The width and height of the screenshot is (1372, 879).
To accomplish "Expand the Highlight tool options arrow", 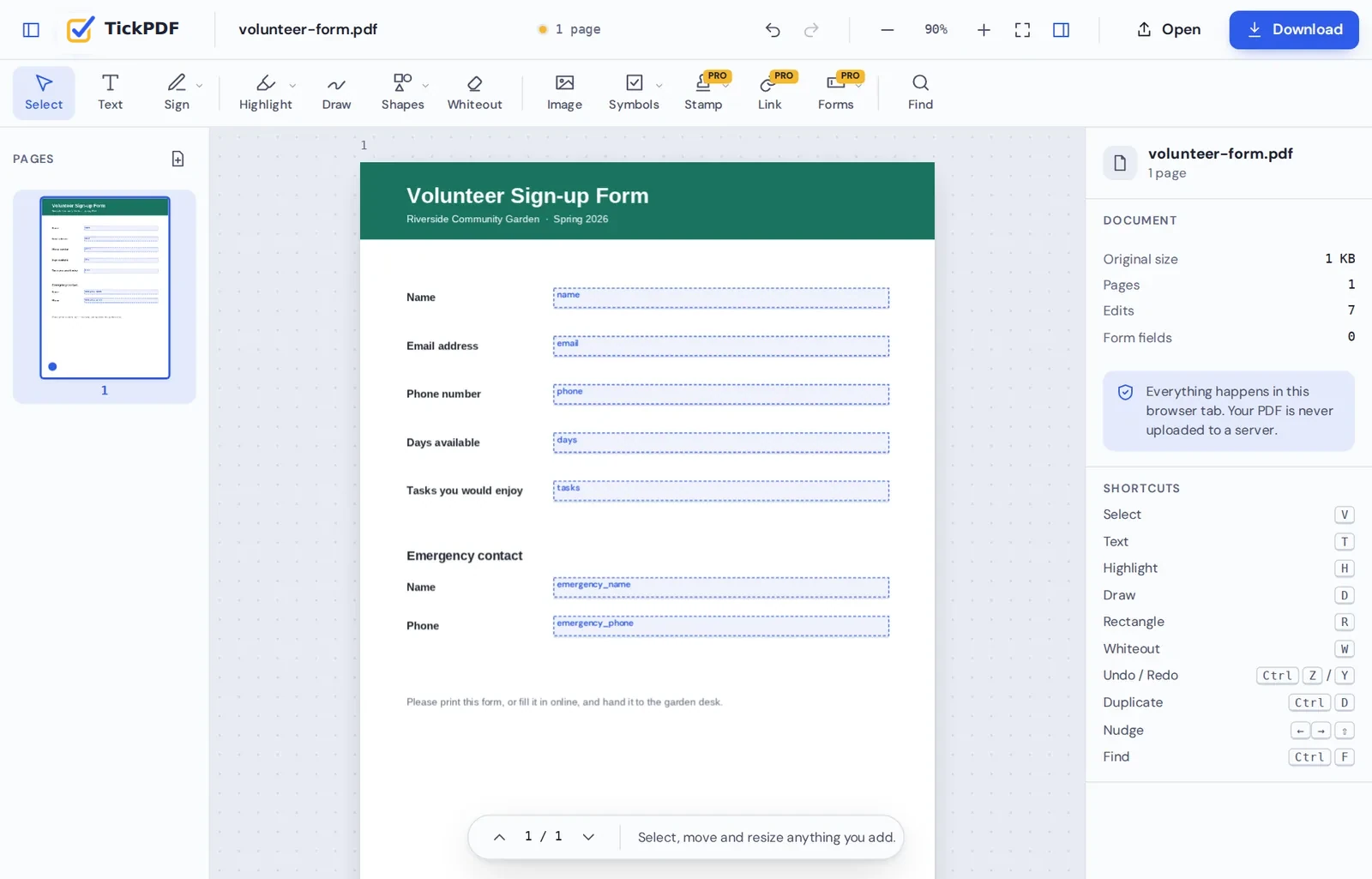I will click(293, 86).
